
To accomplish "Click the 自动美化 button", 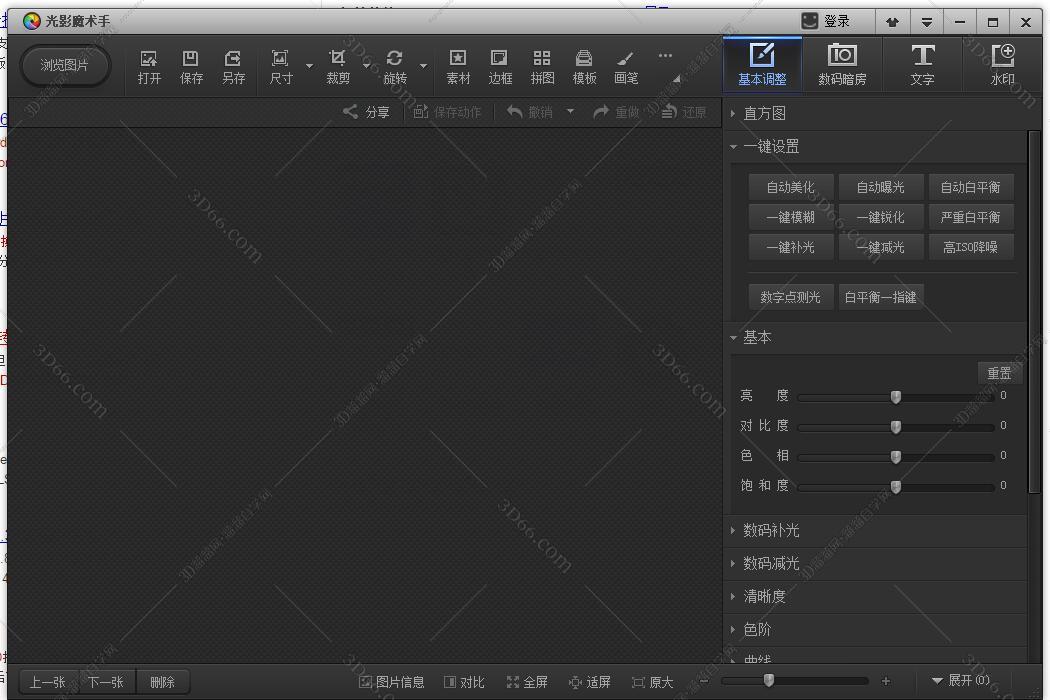I will (x=790, y=187).
